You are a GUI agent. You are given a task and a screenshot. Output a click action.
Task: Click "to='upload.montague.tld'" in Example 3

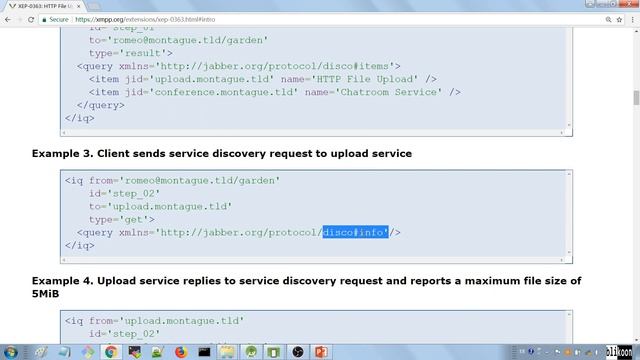point(160,207)
